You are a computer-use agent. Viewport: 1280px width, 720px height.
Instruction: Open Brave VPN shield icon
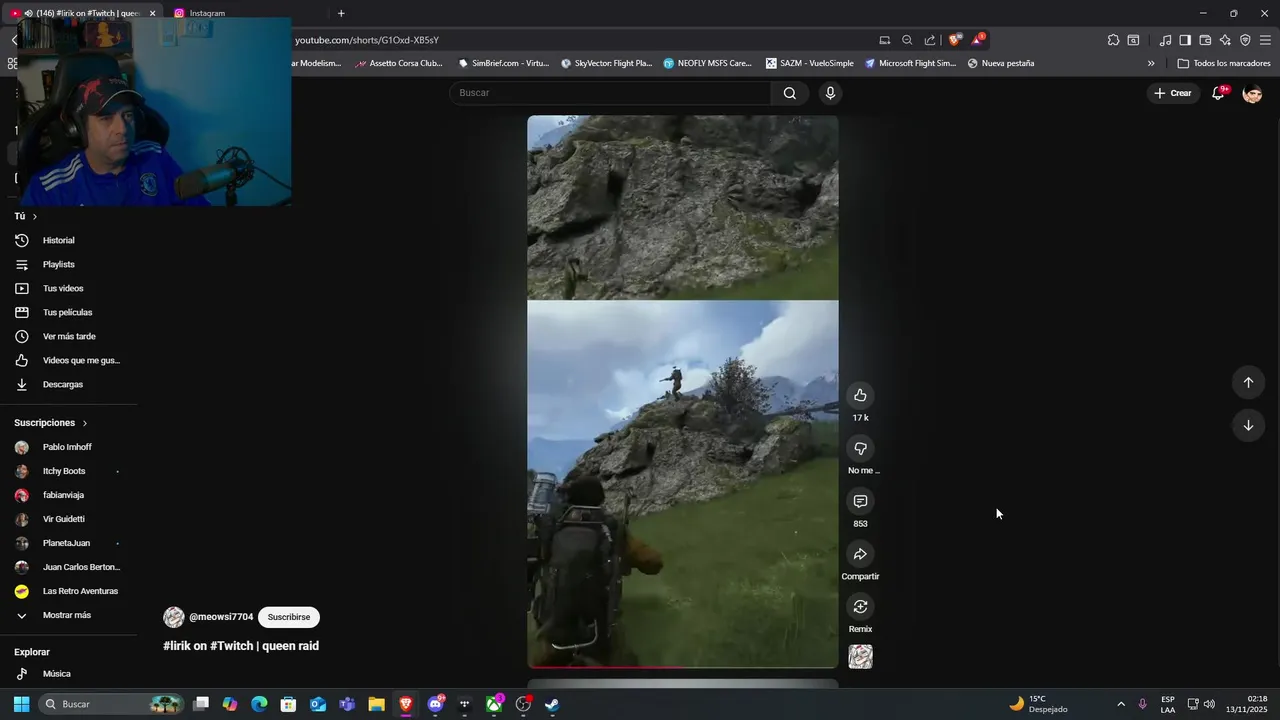point(1245,41)
